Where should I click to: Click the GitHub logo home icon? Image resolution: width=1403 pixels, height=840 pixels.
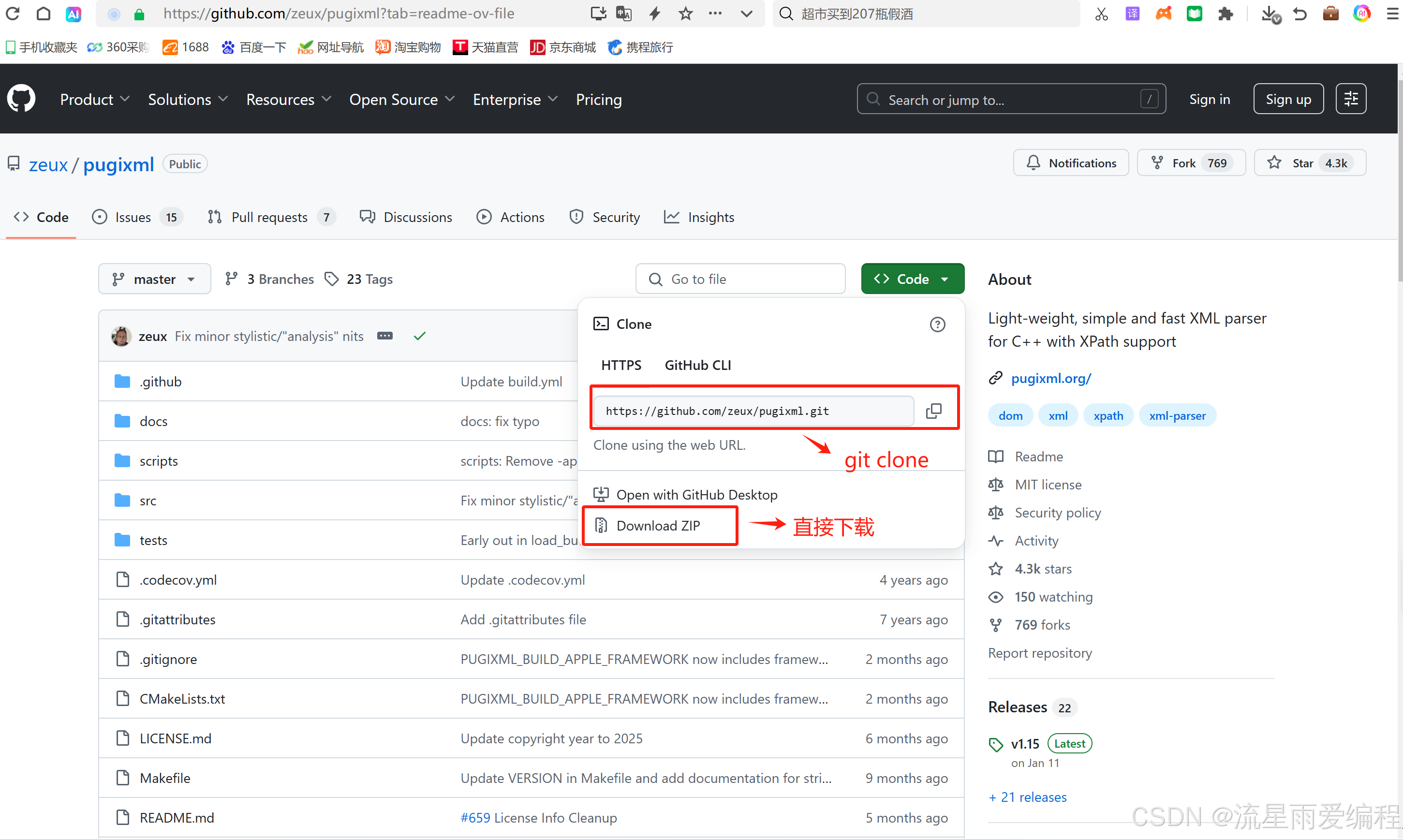pos(21,99)
